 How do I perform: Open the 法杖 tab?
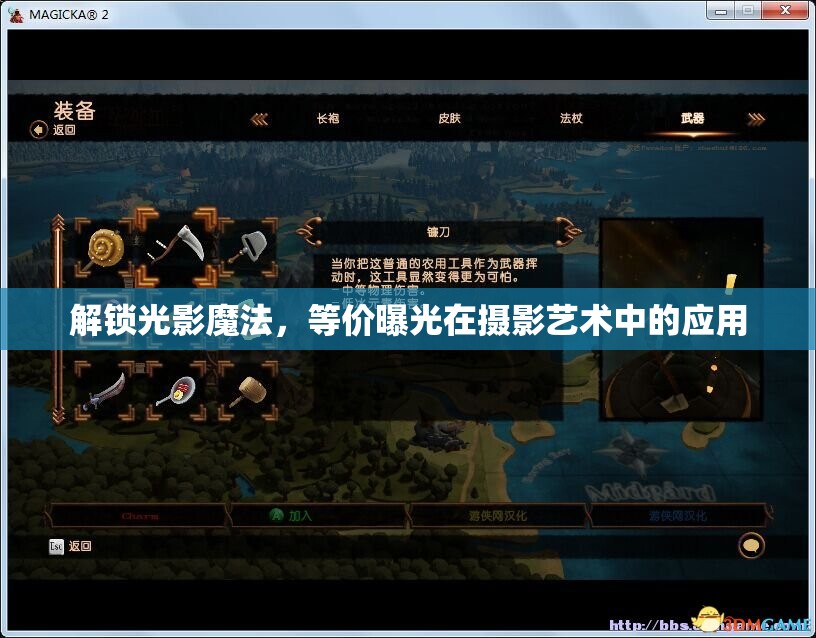pyautogui.click(x=571, y=119)
